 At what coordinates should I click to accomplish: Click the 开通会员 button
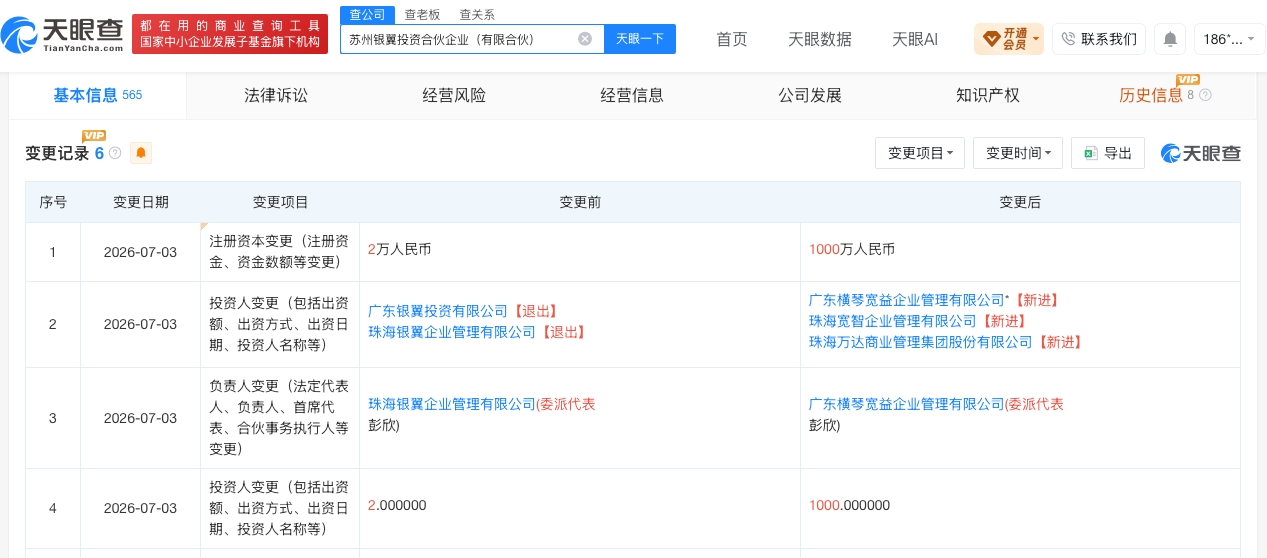tap(1009, 39)
